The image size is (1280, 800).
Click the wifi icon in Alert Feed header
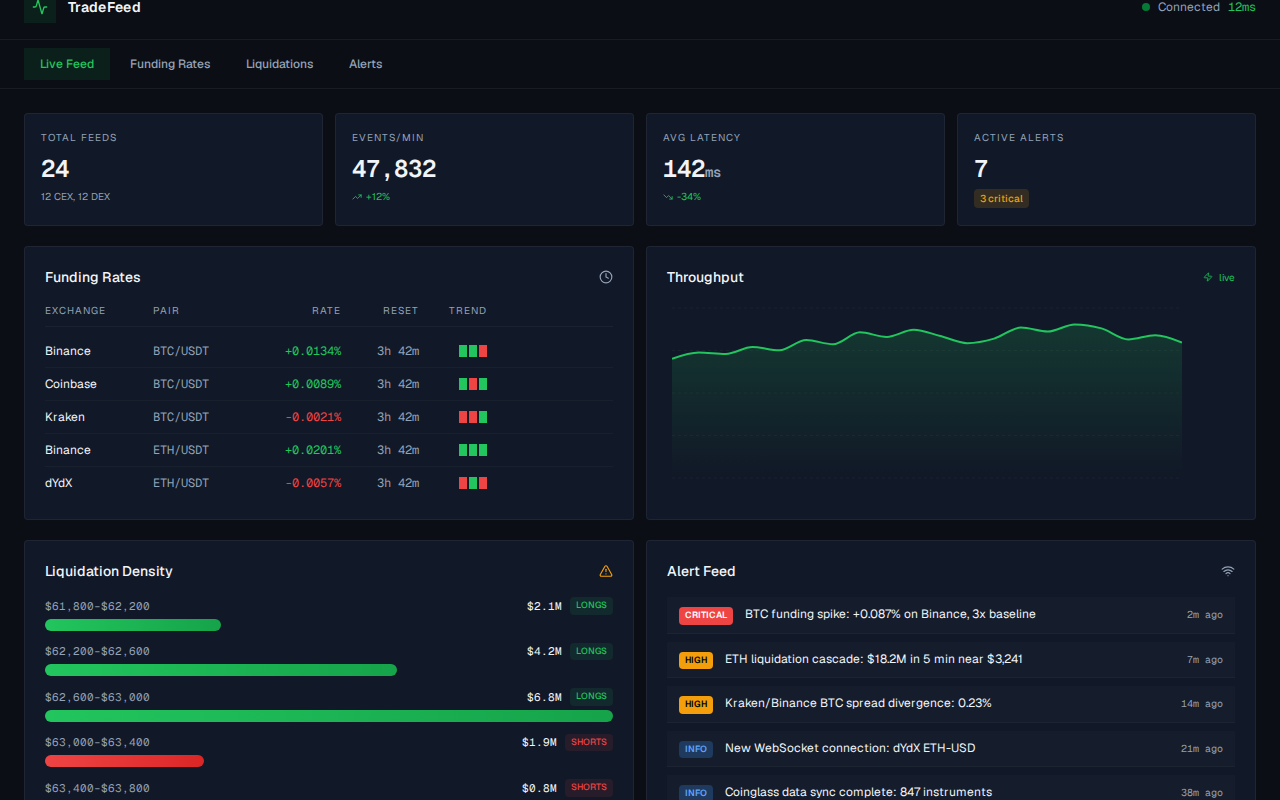click(1228, 570)
